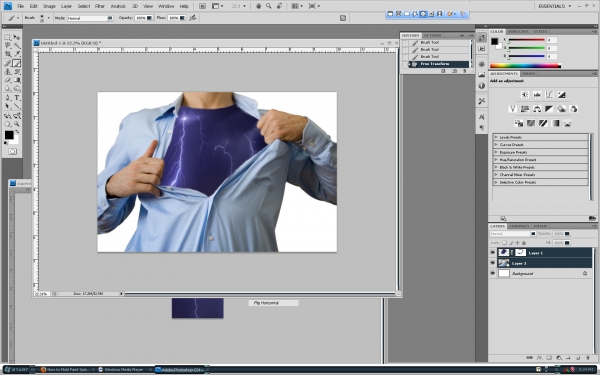Select the Type tool
This screenshot has height=375, width=600.
pyautogui.click(x=17, y=98)
